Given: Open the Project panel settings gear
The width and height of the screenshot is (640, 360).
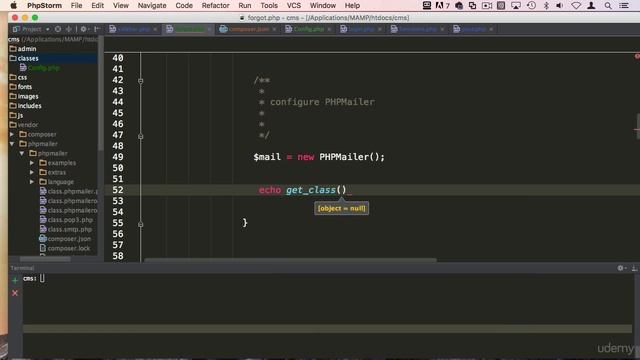Looking at the screenshot, I should click(84, 29).
